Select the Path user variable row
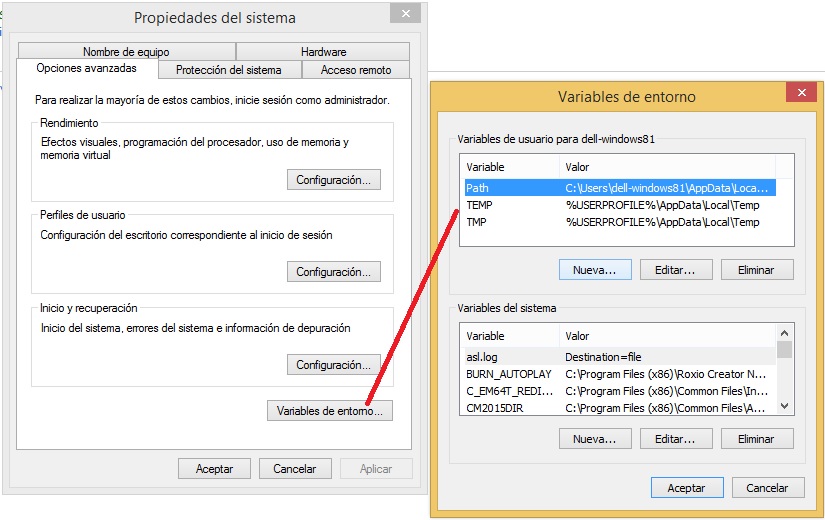825x520 pixels. coord(620,187)
